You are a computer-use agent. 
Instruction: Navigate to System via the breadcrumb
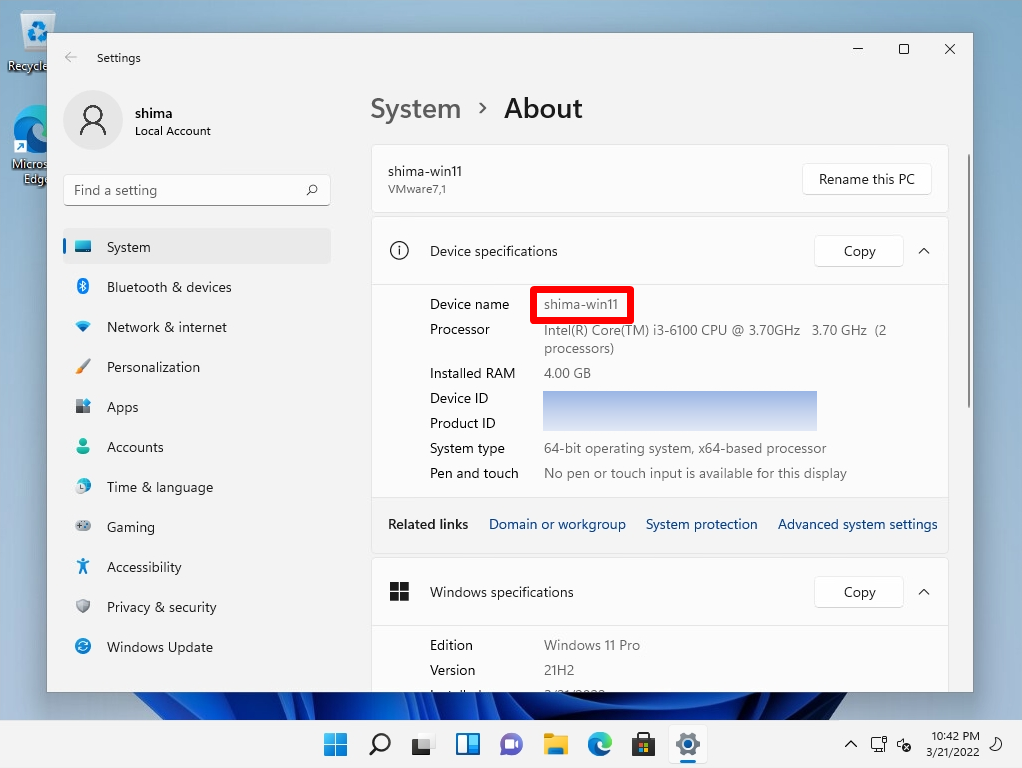415,108
